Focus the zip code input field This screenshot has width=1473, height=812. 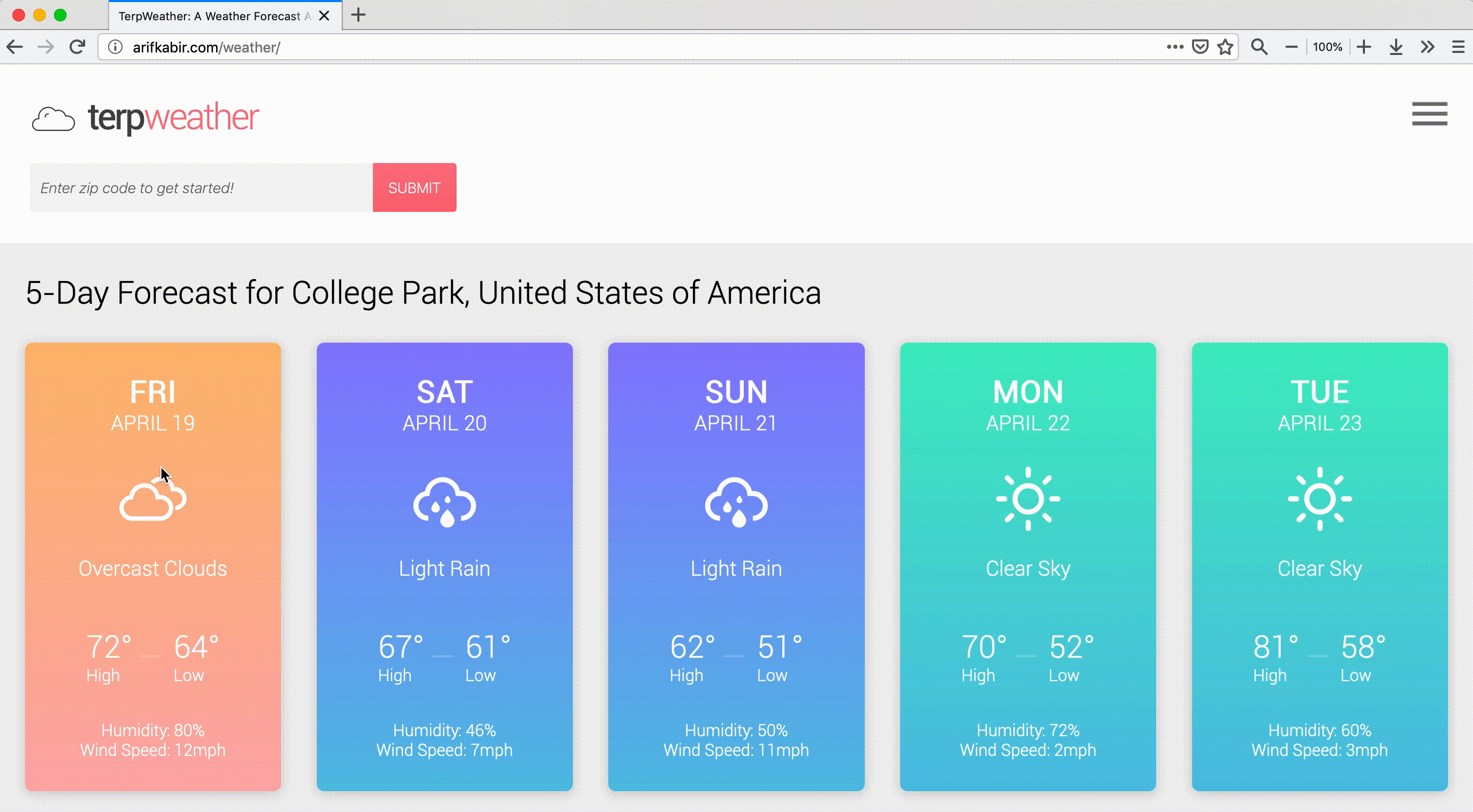click(x=202, y=187)
